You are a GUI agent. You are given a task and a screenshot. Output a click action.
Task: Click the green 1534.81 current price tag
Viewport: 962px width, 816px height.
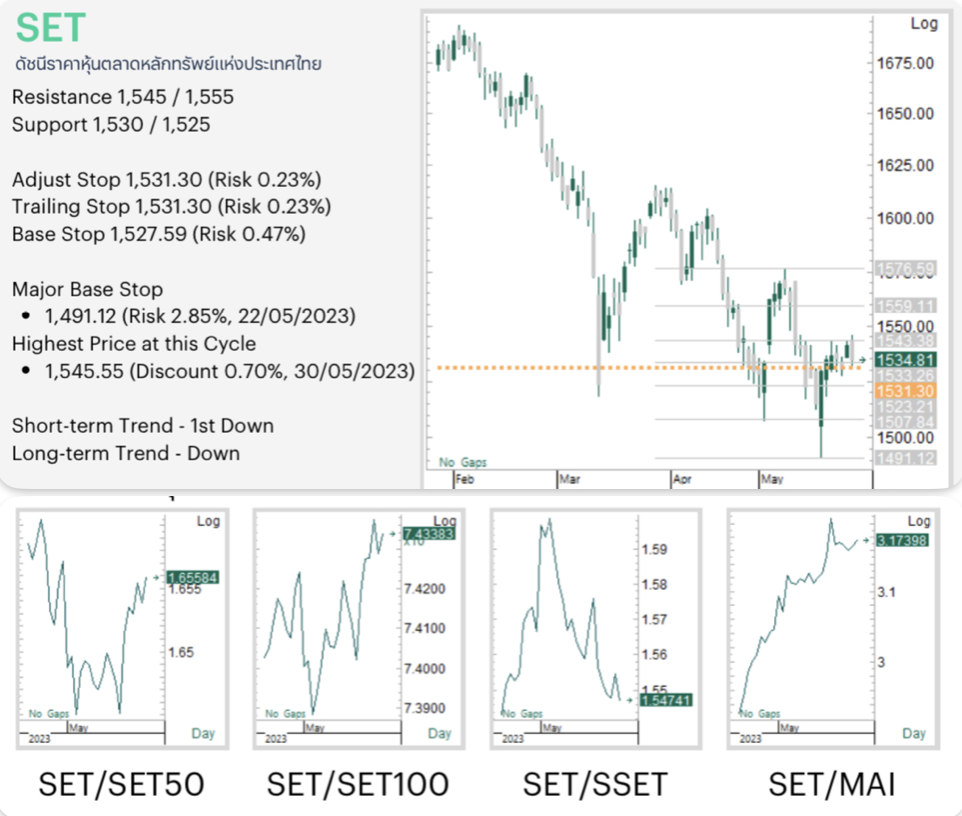point(906,360)
